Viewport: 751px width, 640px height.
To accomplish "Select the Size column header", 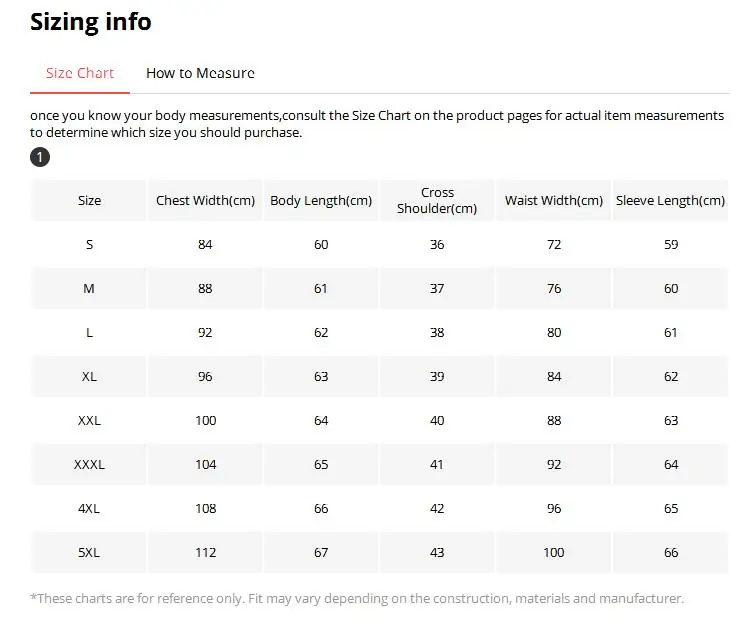I will [89, 200].
